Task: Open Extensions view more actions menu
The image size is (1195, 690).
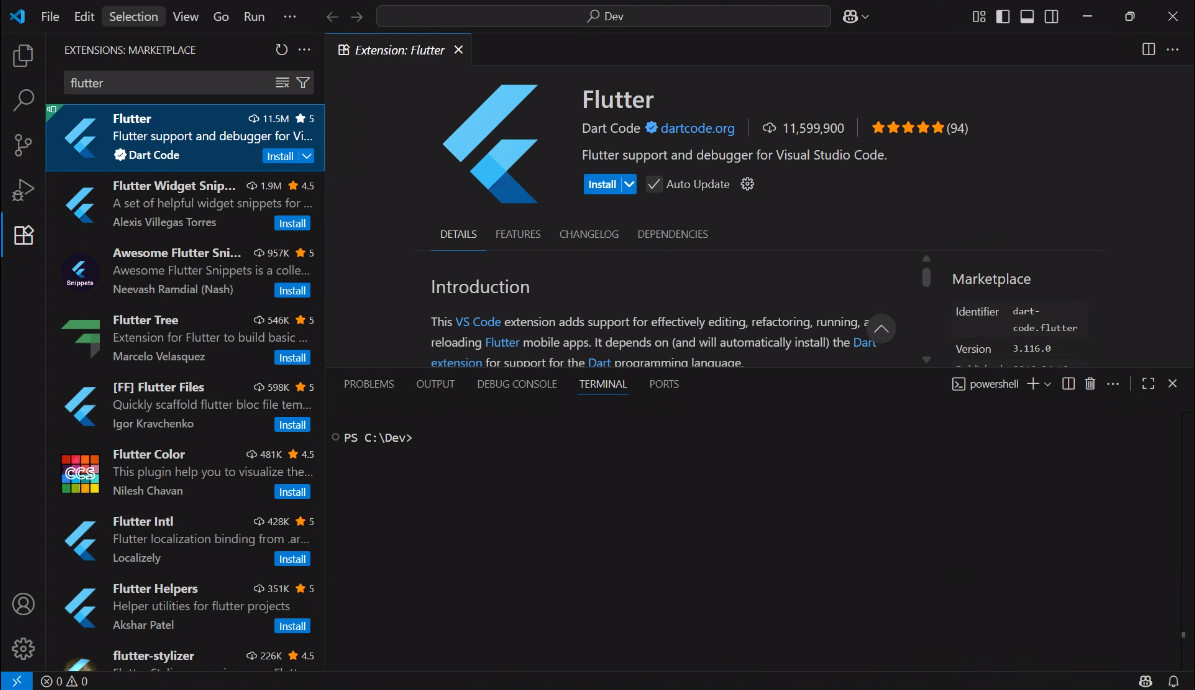Action: 304,50
